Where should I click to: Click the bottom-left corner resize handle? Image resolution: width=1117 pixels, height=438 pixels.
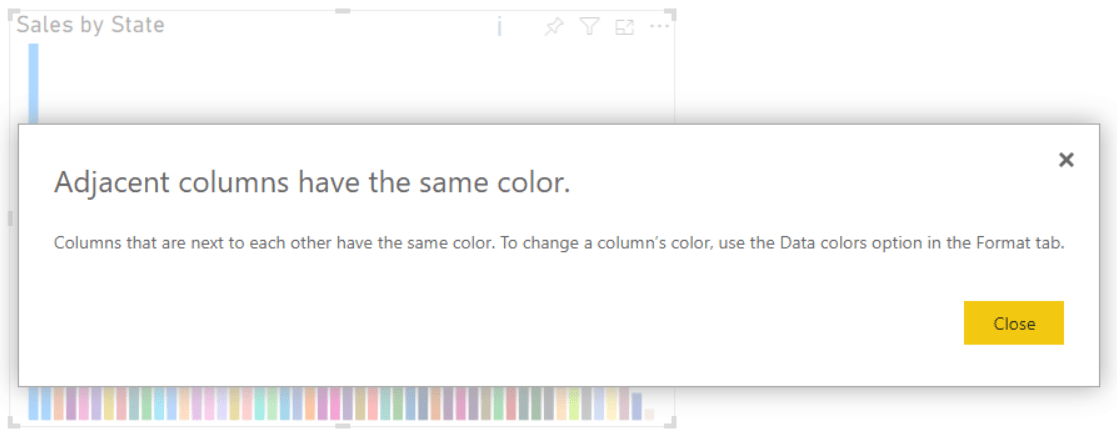pyautogui.click(x=13, y=424)
